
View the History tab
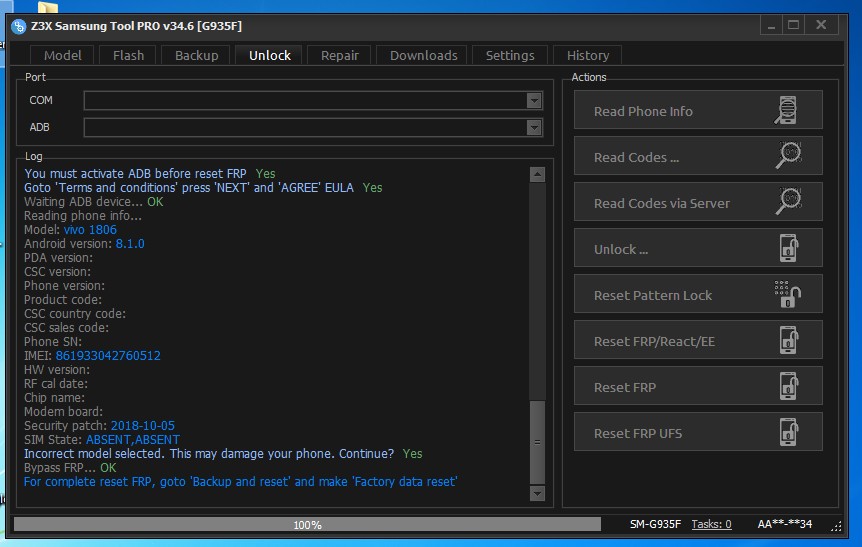click(588, 56)
